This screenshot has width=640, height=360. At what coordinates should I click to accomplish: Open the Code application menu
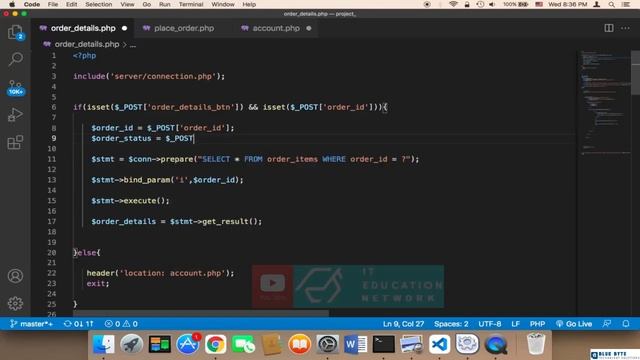click(31, 4)
